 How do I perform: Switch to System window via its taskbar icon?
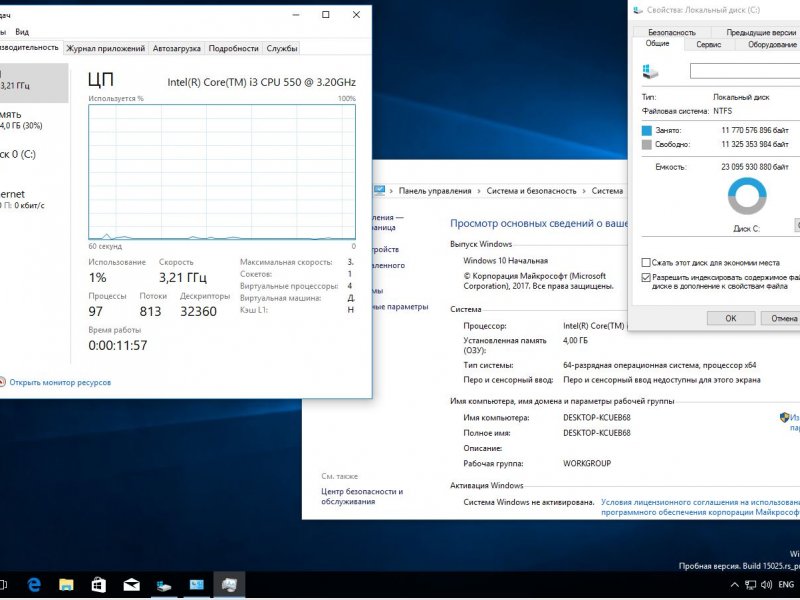(x=196, y=585)
